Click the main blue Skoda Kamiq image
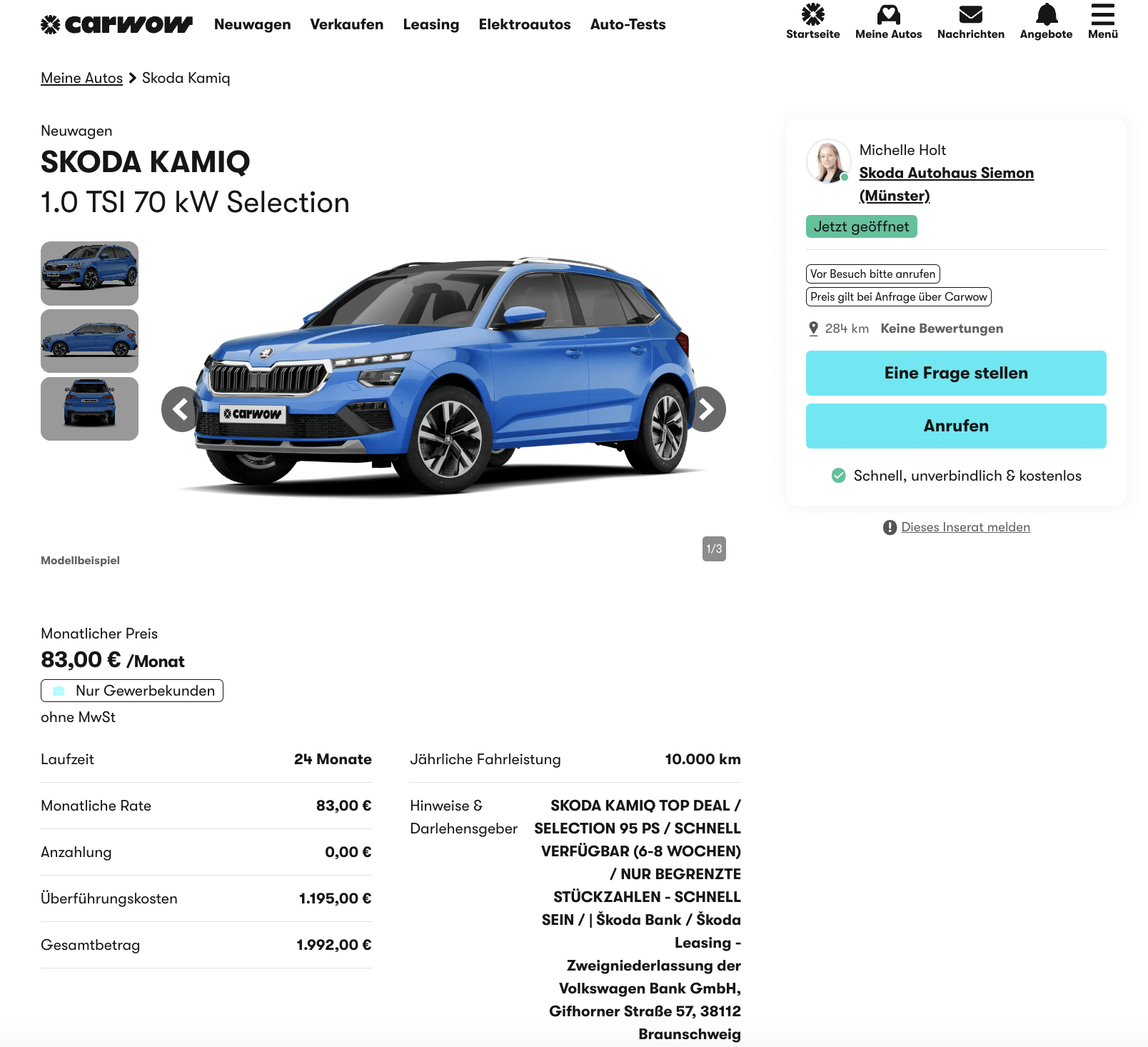The height and width of the screenshot is (1047, 1148). click(x=443, y=376)
